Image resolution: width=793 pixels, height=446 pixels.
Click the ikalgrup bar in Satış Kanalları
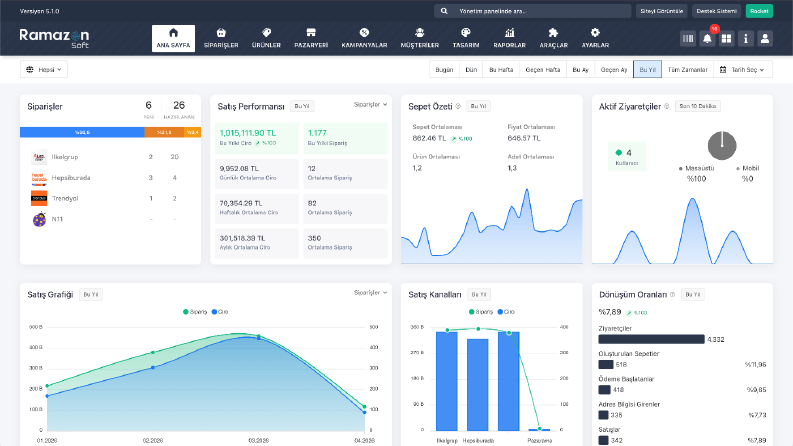(x=447, y=381)
